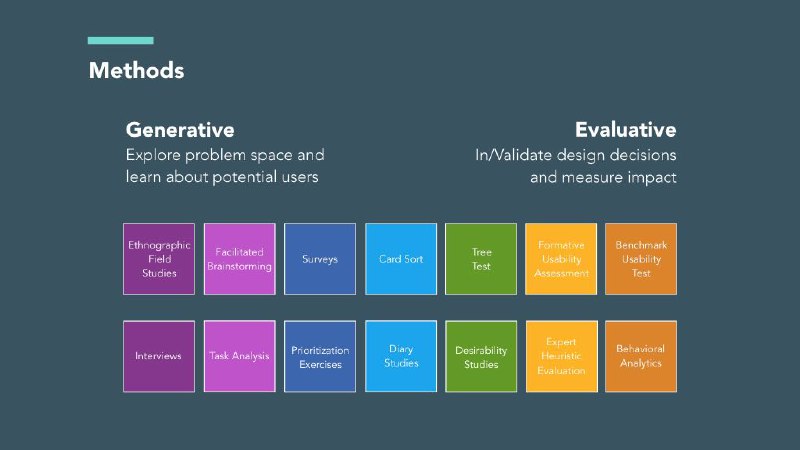The height and width of the screenshot is (450, 800).
Task: Select the purple Interviews tile
Action: (x=159, y=356)
